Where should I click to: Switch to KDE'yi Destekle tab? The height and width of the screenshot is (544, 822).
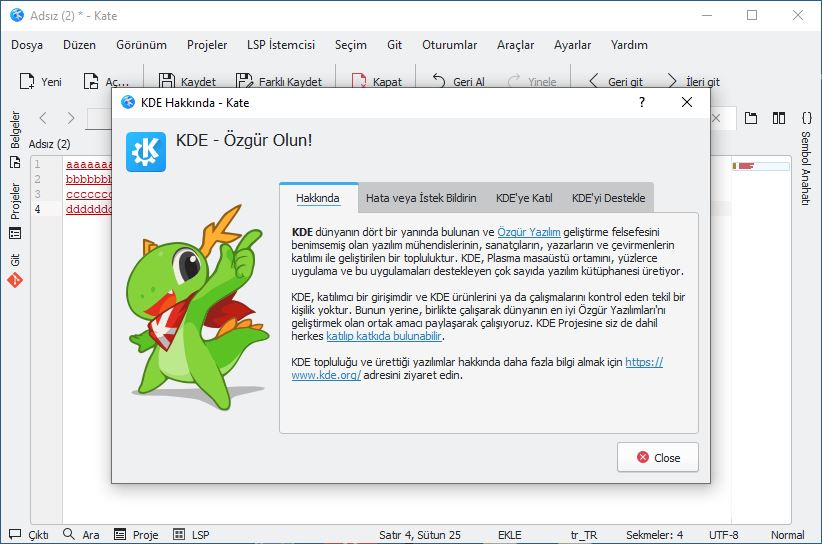click(608, 198)
